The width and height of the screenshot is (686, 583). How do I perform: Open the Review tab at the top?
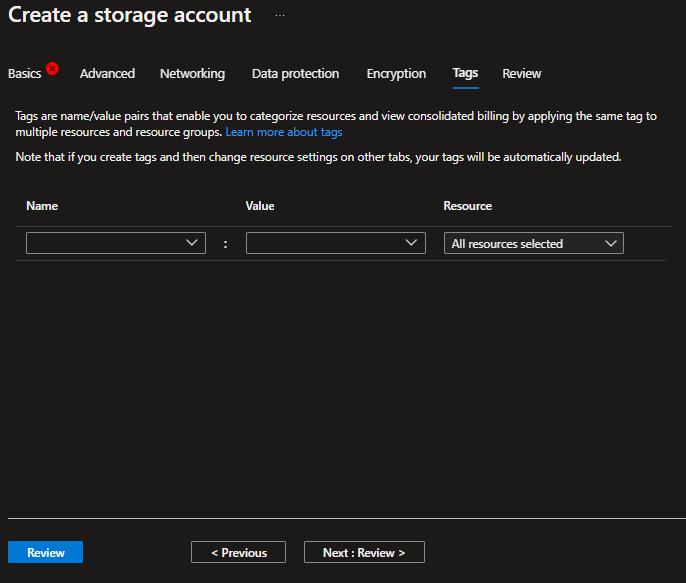tap(521, 74)
